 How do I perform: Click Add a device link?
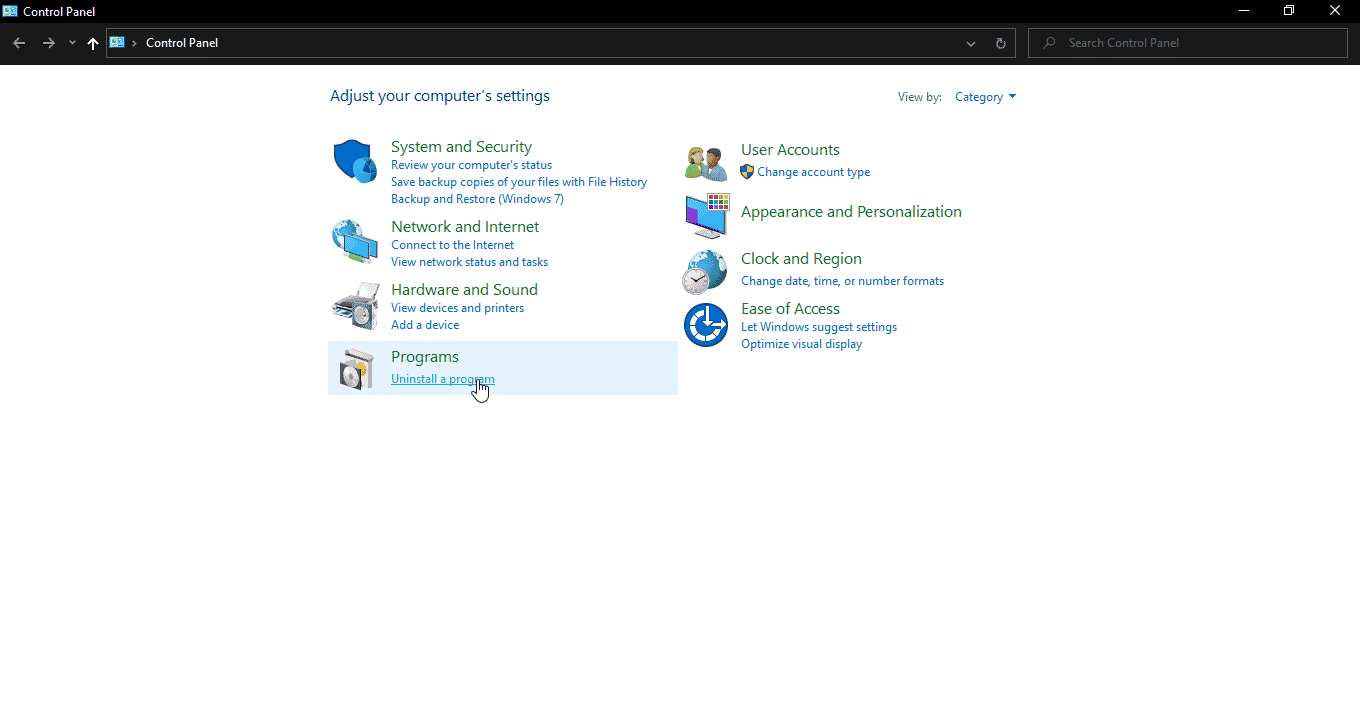coord(425,325)
